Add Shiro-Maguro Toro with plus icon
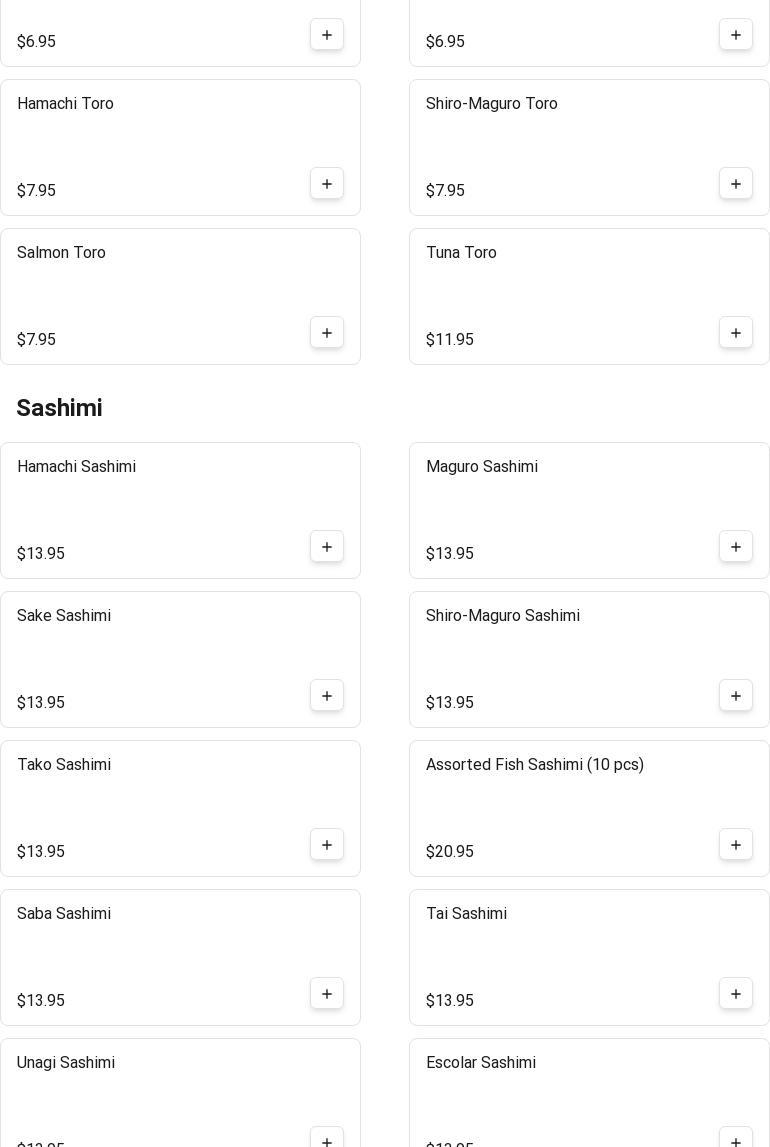This screenshot has height=1147, width=770. pos(736,184)
